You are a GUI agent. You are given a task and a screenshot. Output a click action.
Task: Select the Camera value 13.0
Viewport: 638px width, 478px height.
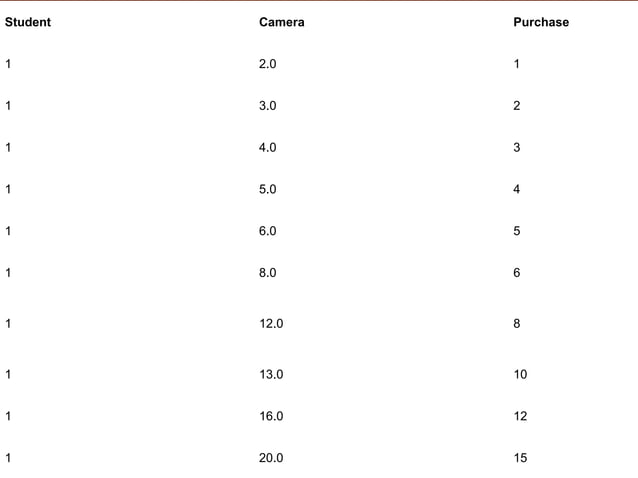[x=271, y=375]
